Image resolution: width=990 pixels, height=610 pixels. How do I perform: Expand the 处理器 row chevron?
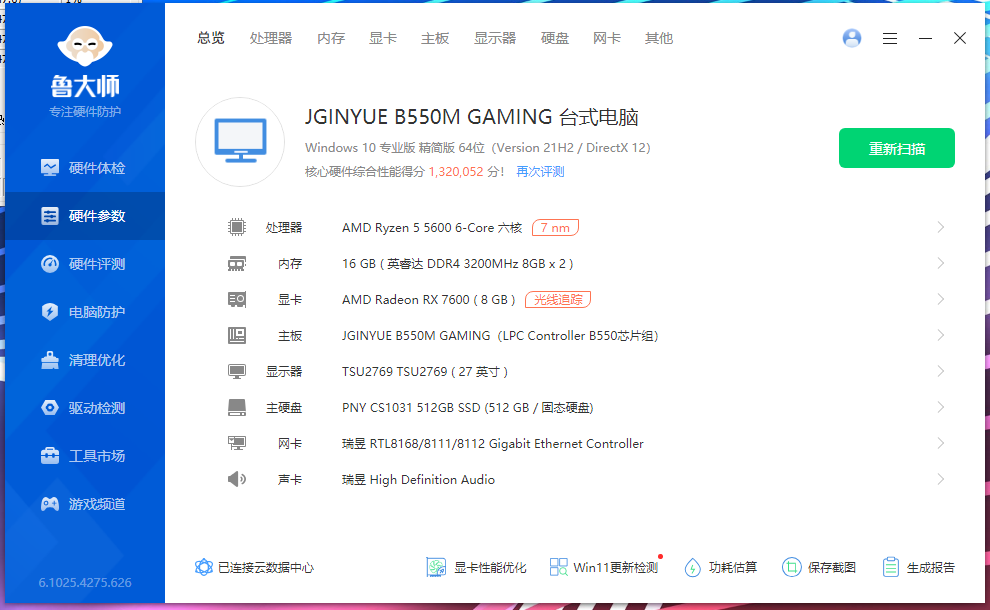[941, 227]
